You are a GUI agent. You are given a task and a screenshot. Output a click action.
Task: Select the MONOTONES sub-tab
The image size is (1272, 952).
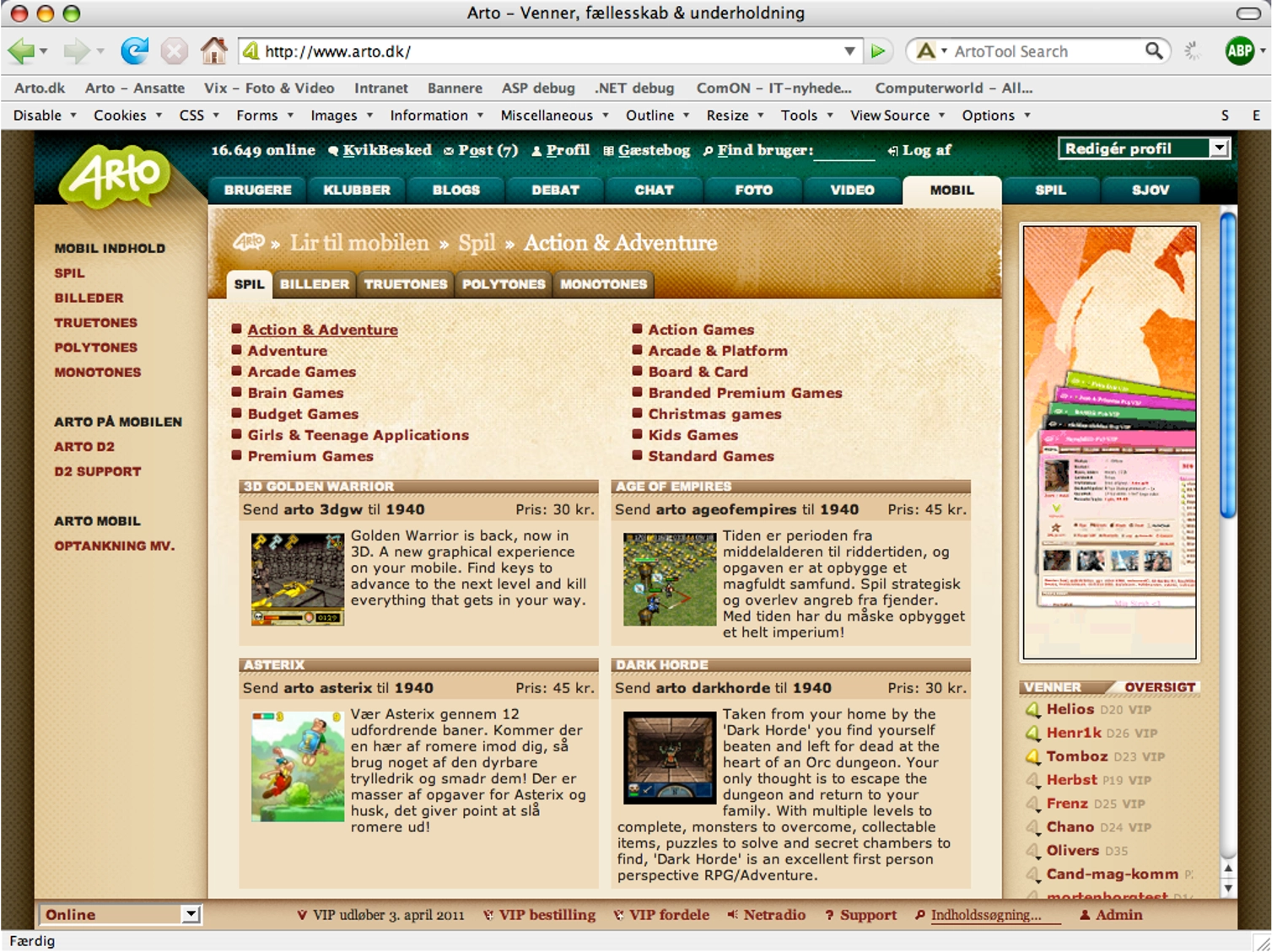tap(604, 284)
